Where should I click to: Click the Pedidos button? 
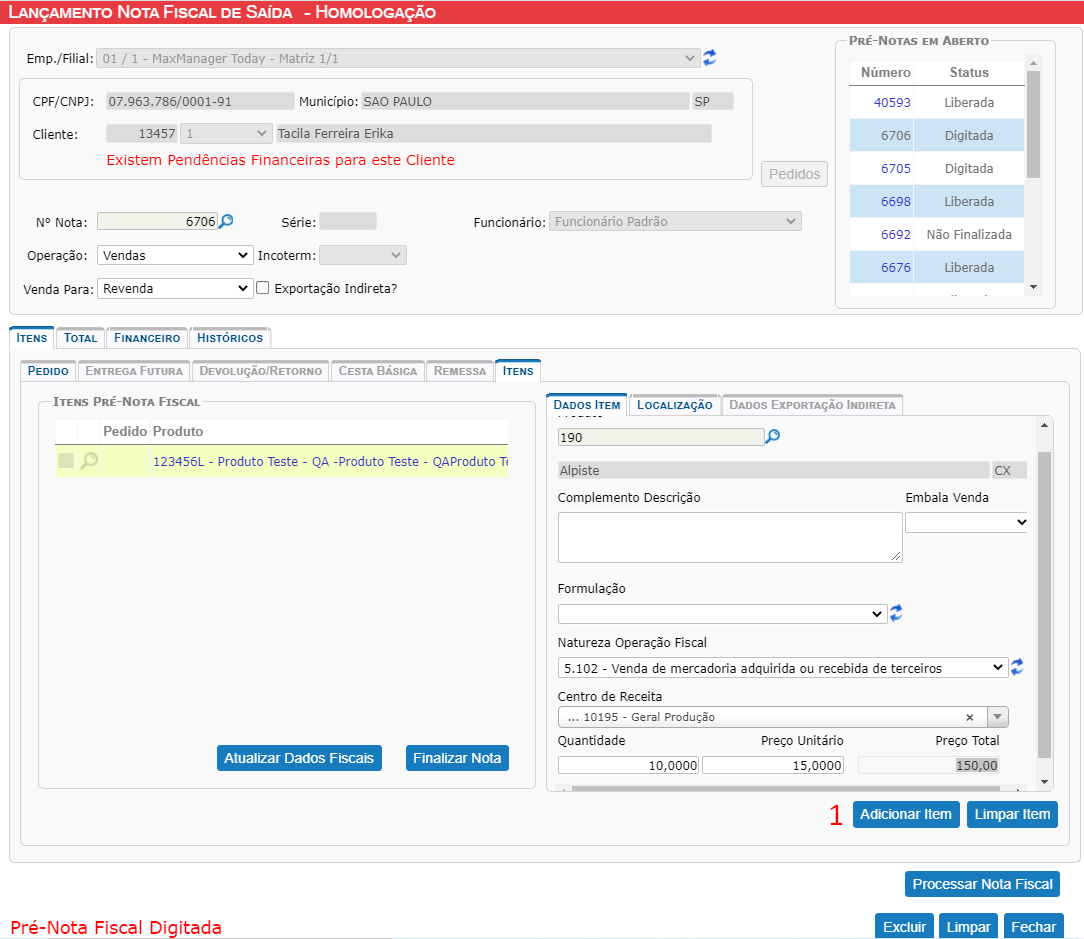tap(794, 174)
